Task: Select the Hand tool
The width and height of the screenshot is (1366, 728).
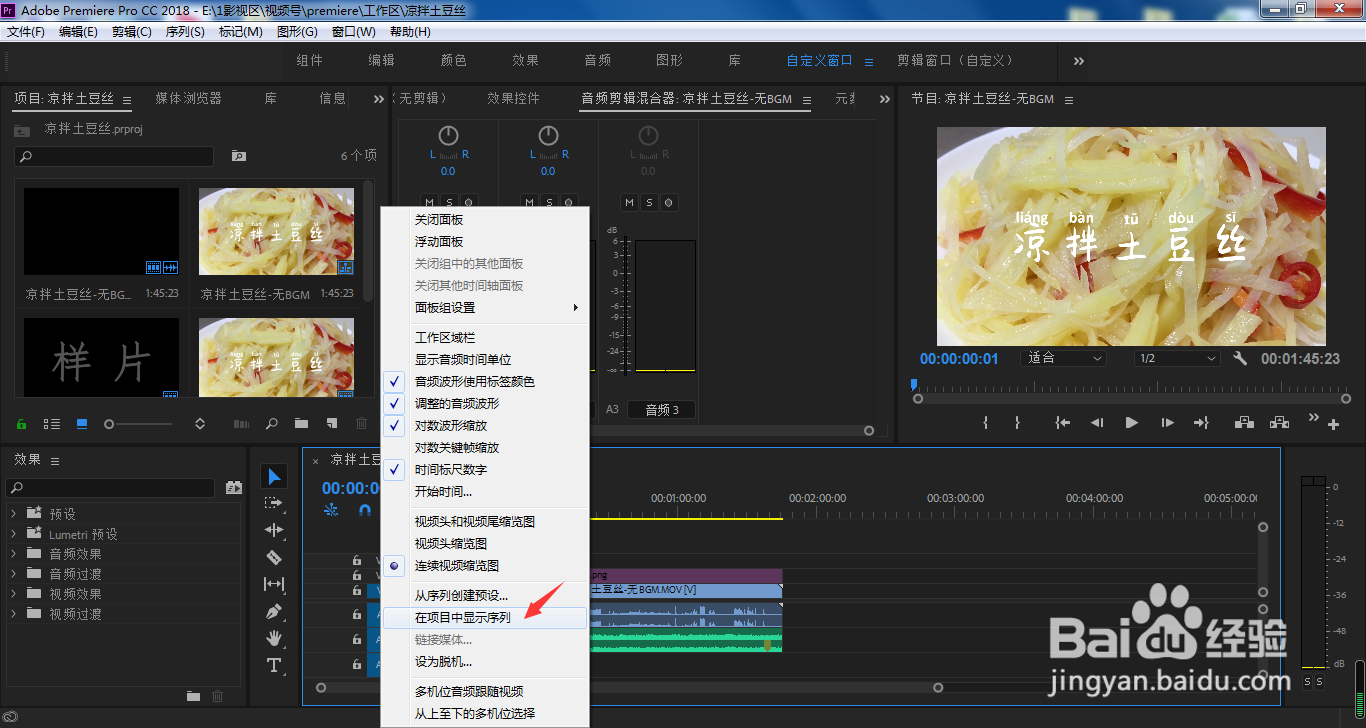Action: [274, 638]
